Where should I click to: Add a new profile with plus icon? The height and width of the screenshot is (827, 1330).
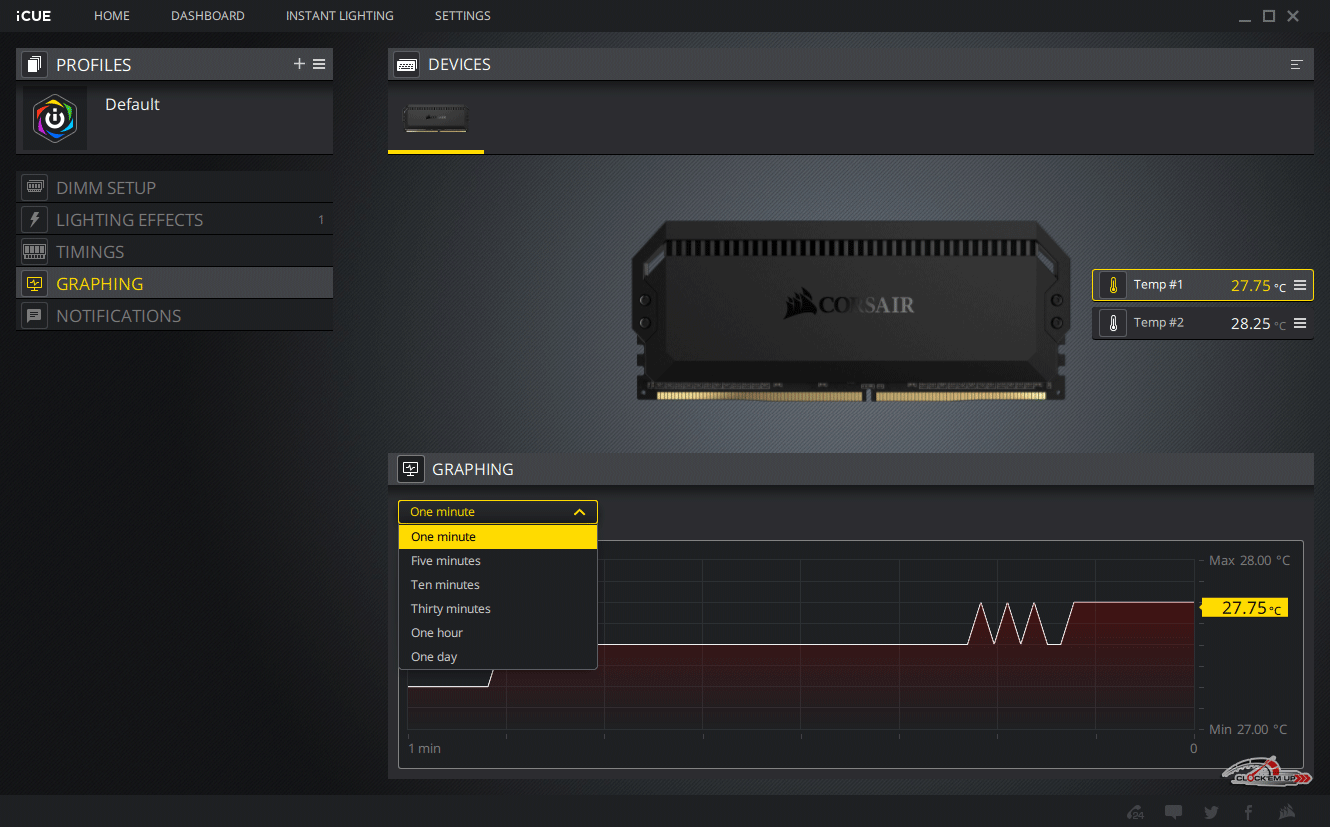pos(299,64)
